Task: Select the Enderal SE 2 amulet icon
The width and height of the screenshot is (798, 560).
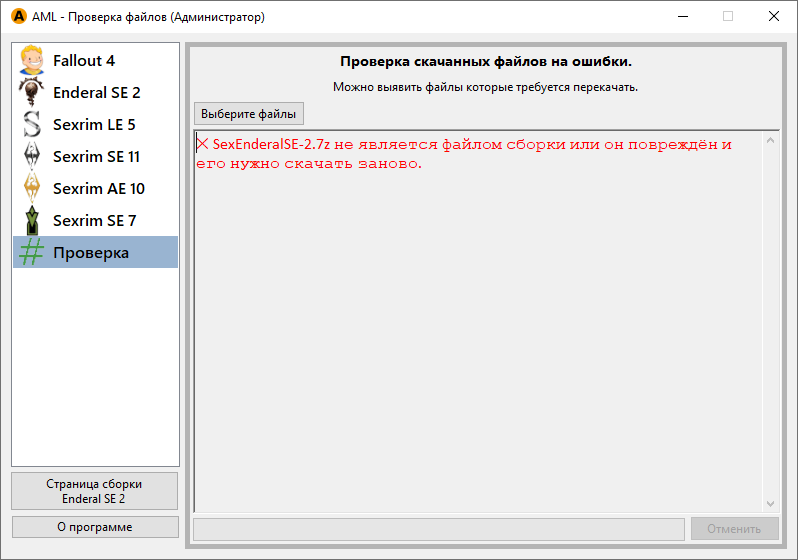Action: point(32,92)
